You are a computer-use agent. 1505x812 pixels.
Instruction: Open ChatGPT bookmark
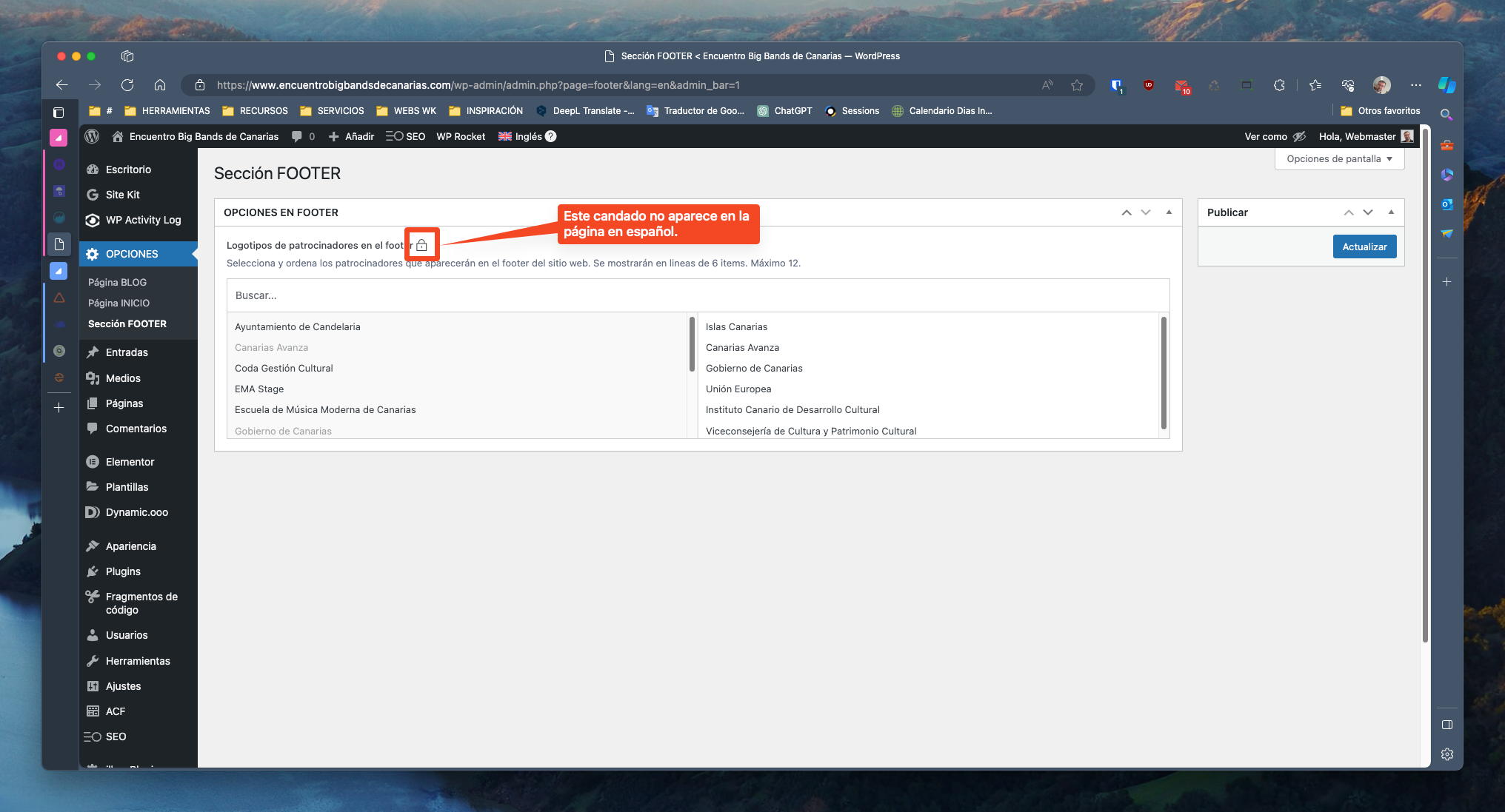(x=784, y=111)
